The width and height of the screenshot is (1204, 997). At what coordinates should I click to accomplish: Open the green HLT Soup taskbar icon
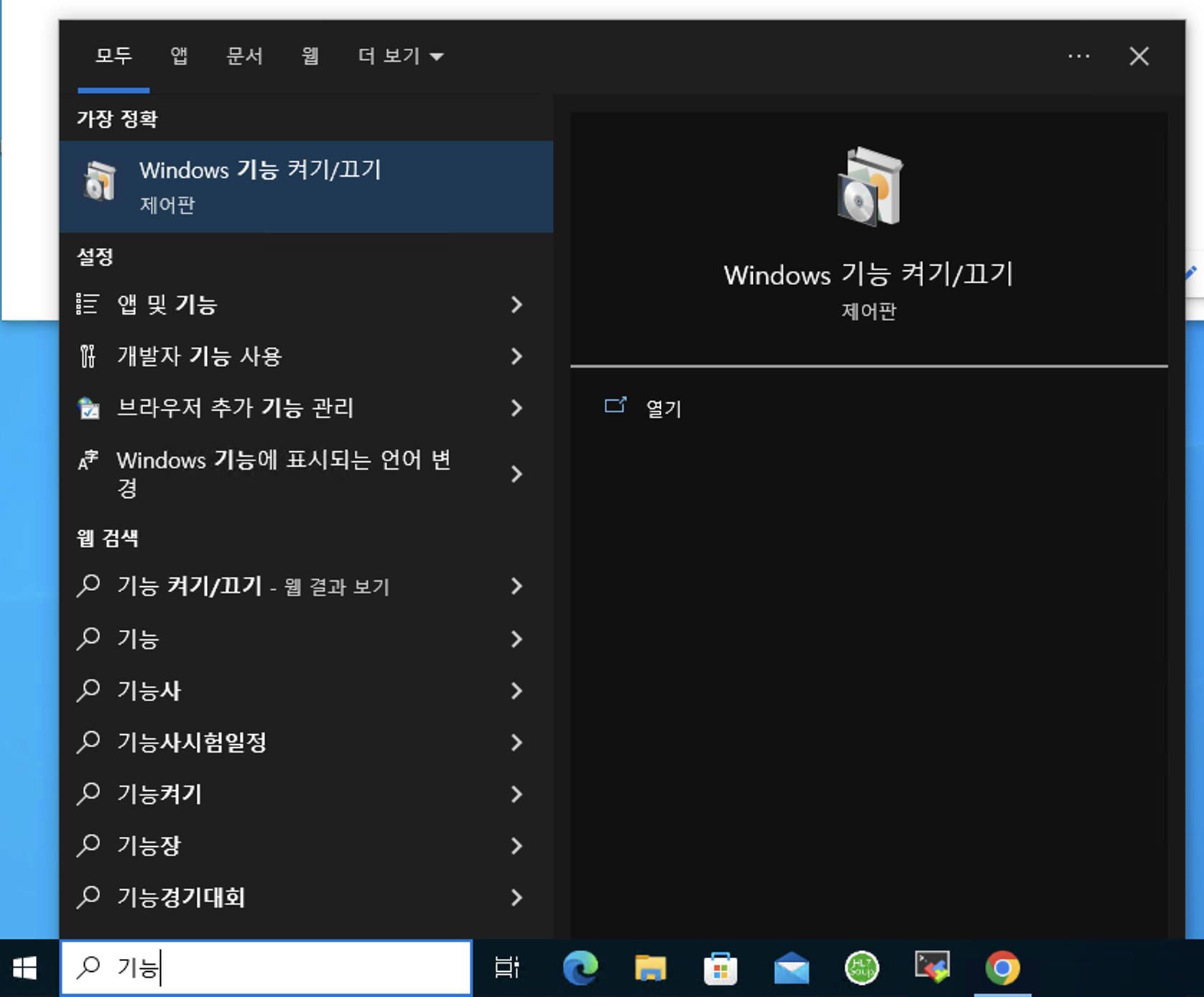(861, 968)
